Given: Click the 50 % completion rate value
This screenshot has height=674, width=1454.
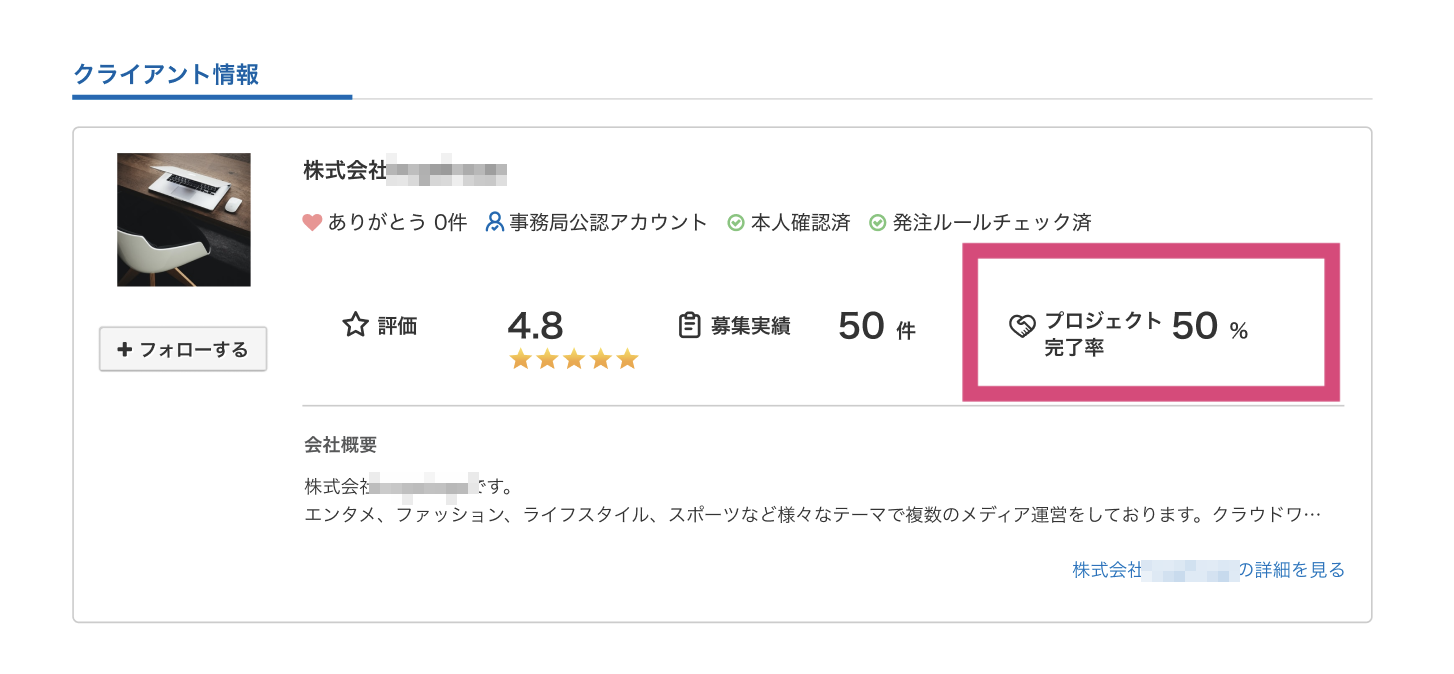Looking at the screenshot, I should (1208, 327).
